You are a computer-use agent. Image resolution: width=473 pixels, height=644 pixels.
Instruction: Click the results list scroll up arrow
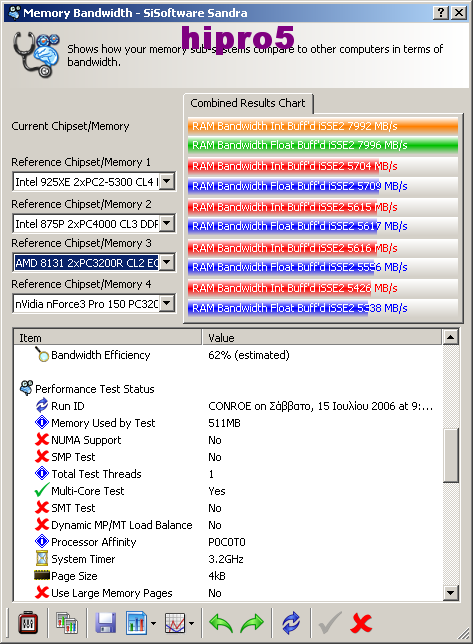click(x=451, y=337)
